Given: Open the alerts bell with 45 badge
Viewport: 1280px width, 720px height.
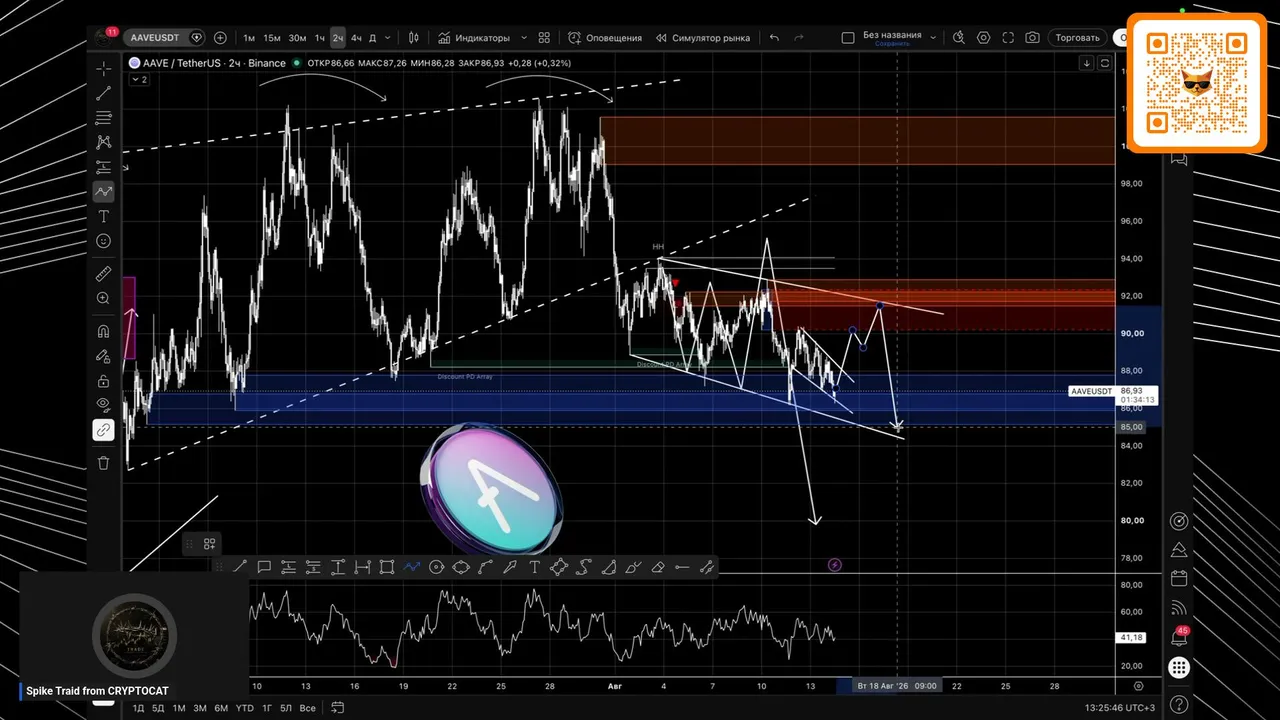Looking at the screenshot, I should tap(1179, 638).
